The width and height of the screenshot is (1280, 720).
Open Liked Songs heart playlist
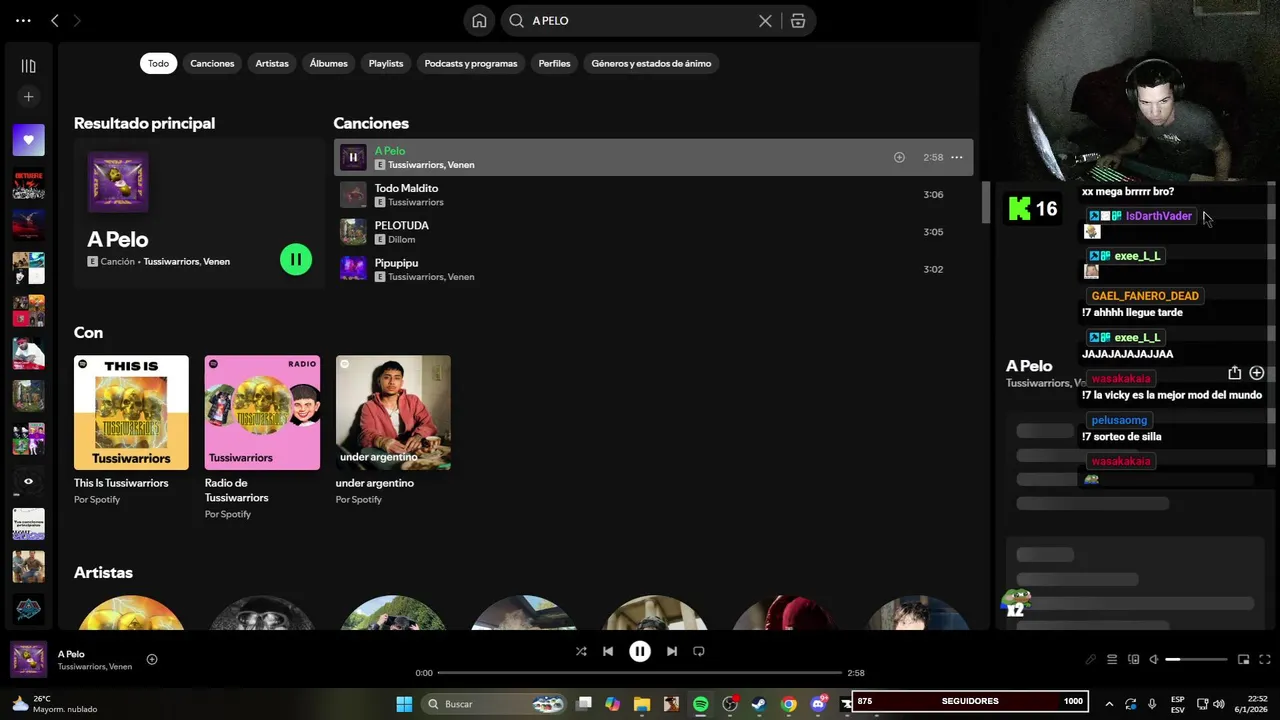28,140
